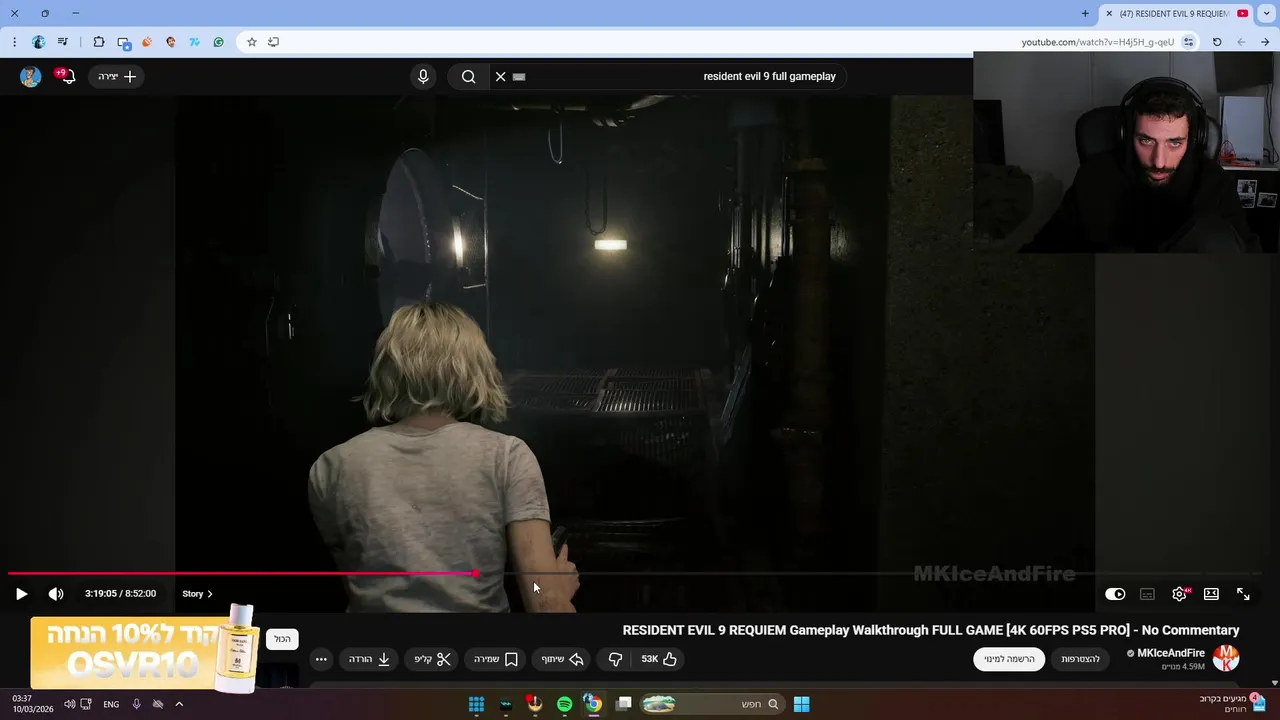Open the Create (יצירה) button

(x=117, y=76)
